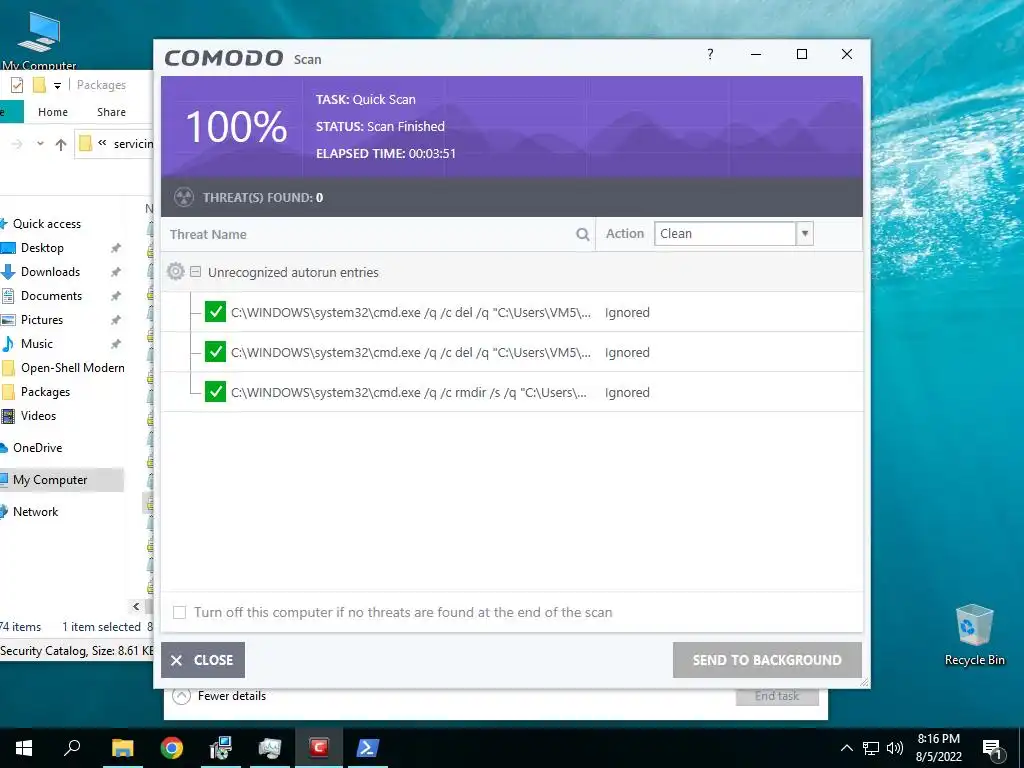Open the Recycle Bin desktop icon
Image resolution: width=1024 pixels, height=768 pixels.
974,635
